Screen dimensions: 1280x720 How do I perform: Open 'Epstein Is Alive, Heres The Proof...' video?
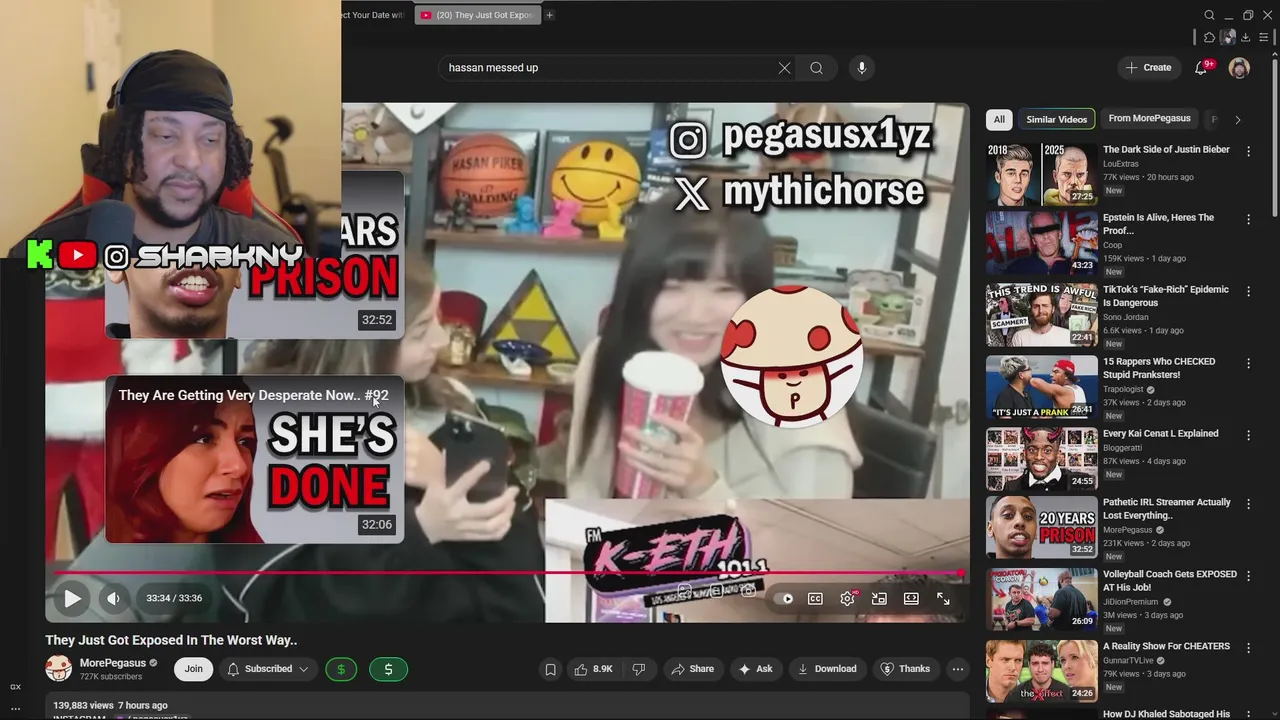click(x=1158, y=224)
